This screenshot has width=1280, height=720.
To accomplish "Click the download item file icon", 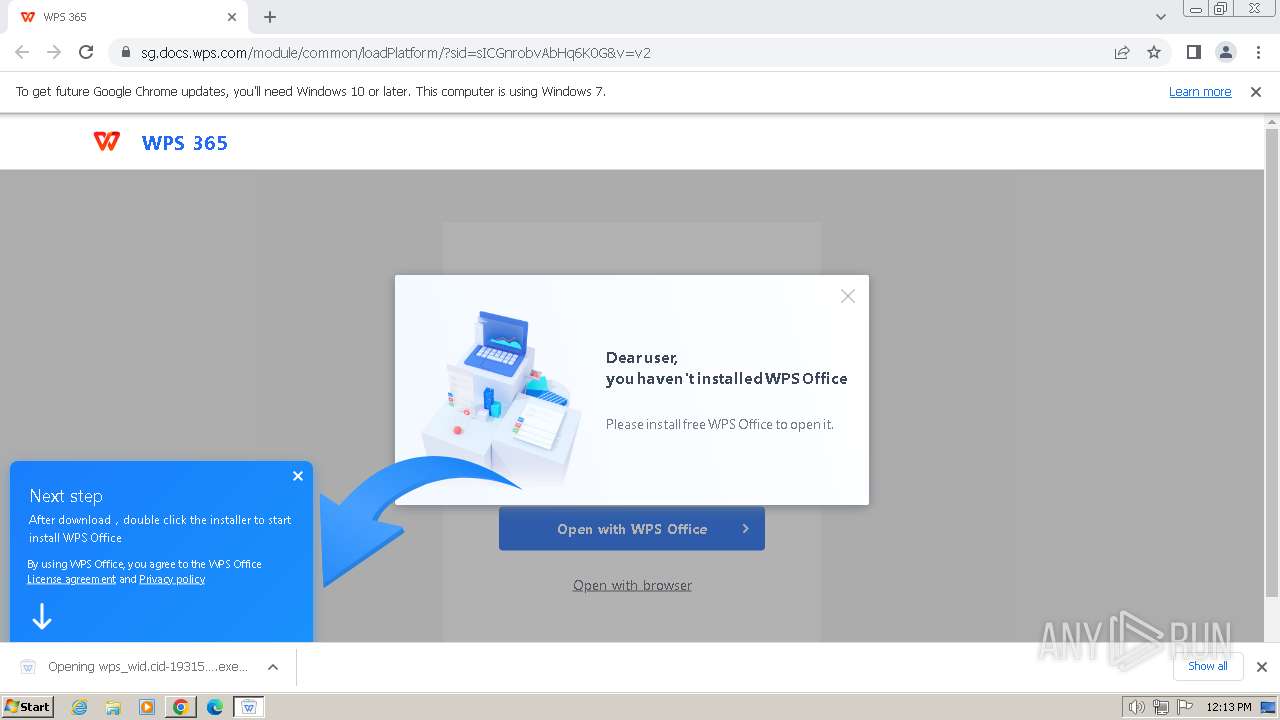I will tap(28, 667).
